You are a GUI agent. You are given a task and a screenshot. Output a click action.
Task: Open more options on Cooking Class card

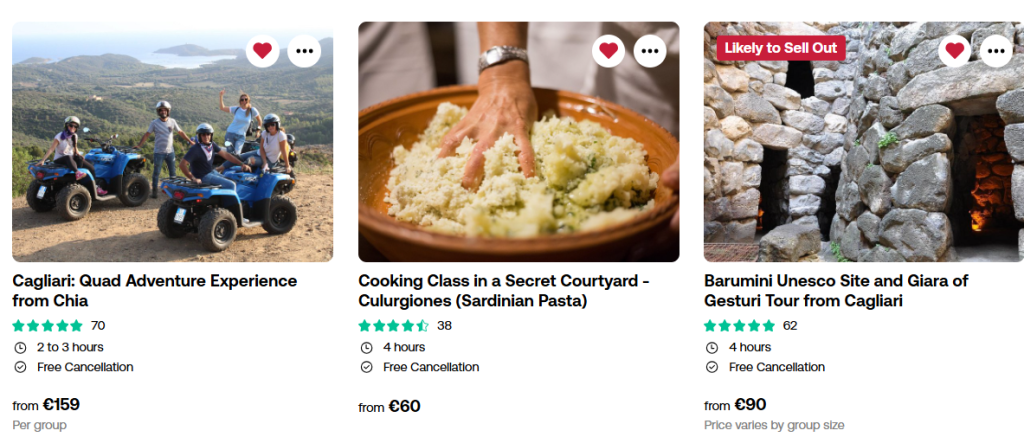pyautogui.click(x=650, y=50)
